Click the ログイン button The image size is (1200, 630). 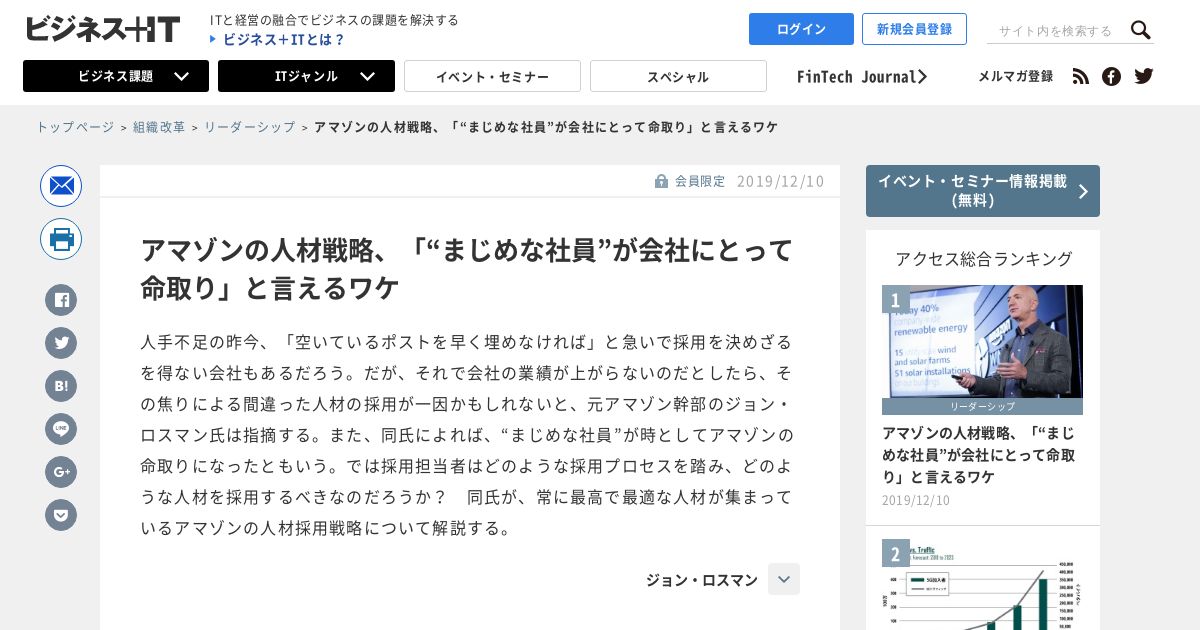801,29
